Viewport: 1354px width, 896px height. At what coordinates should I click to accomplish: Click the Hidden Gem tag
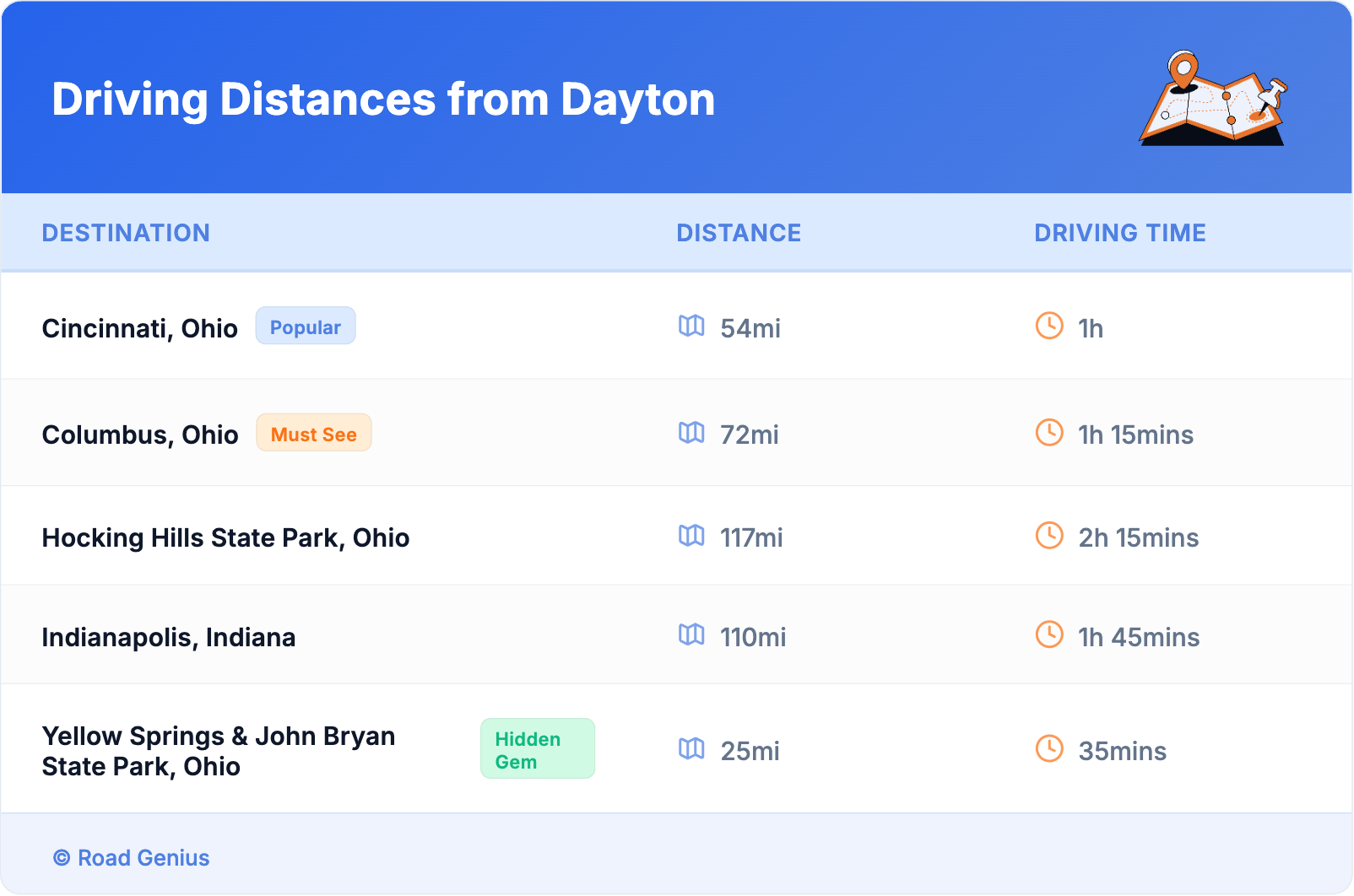point(537,749)
